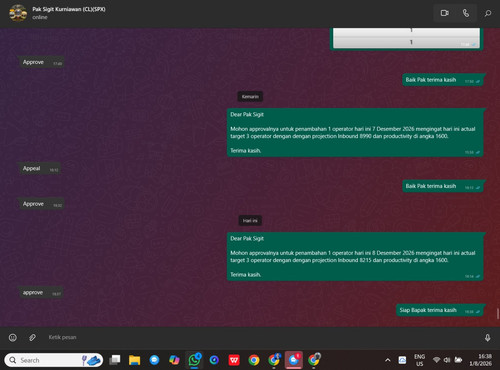Click the 'Hari ini' date label

point(250,221)
